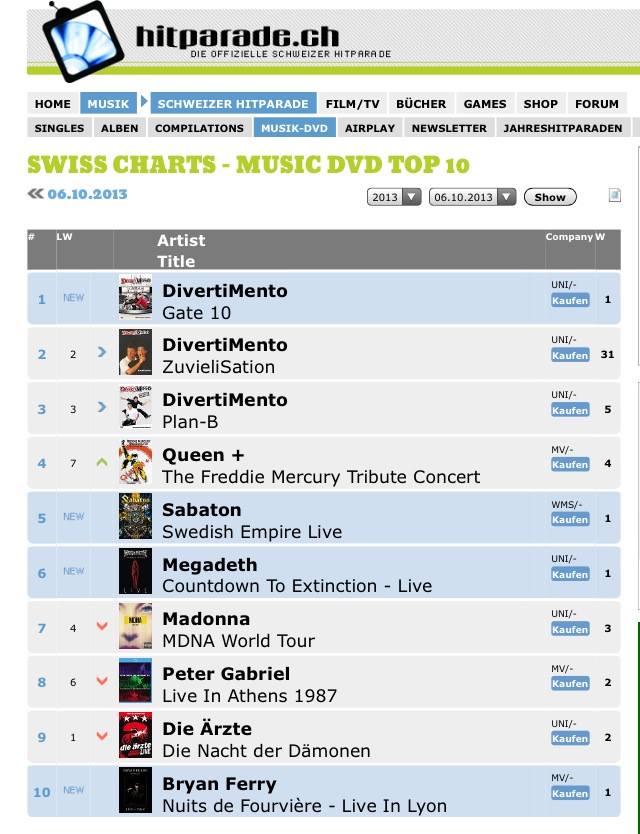
Task: Open the FORUM menu item
Action: tap(596, 103)
